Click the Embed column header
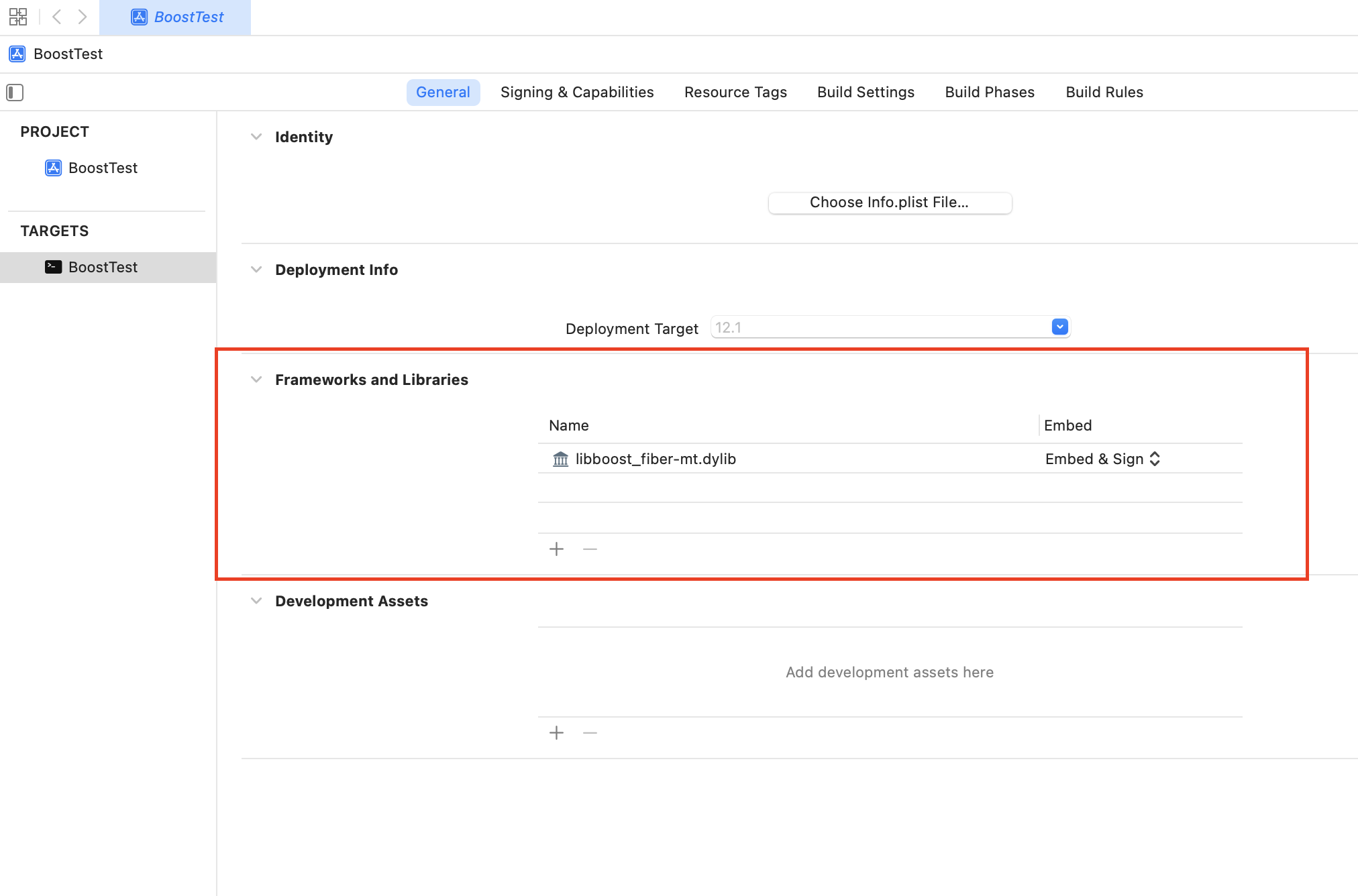 click(1068, 425)
